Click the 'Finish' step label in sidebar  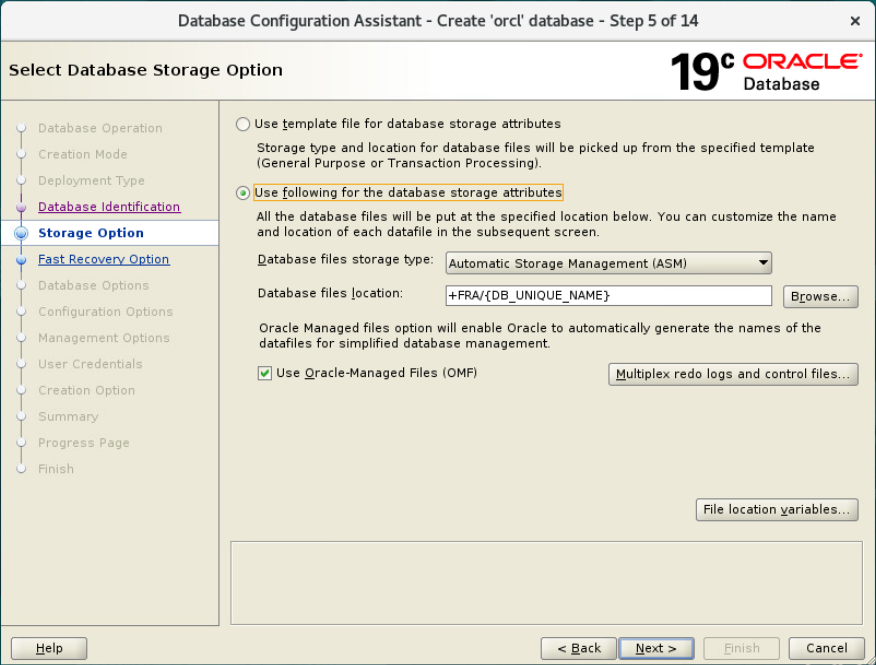pos(56,469)
